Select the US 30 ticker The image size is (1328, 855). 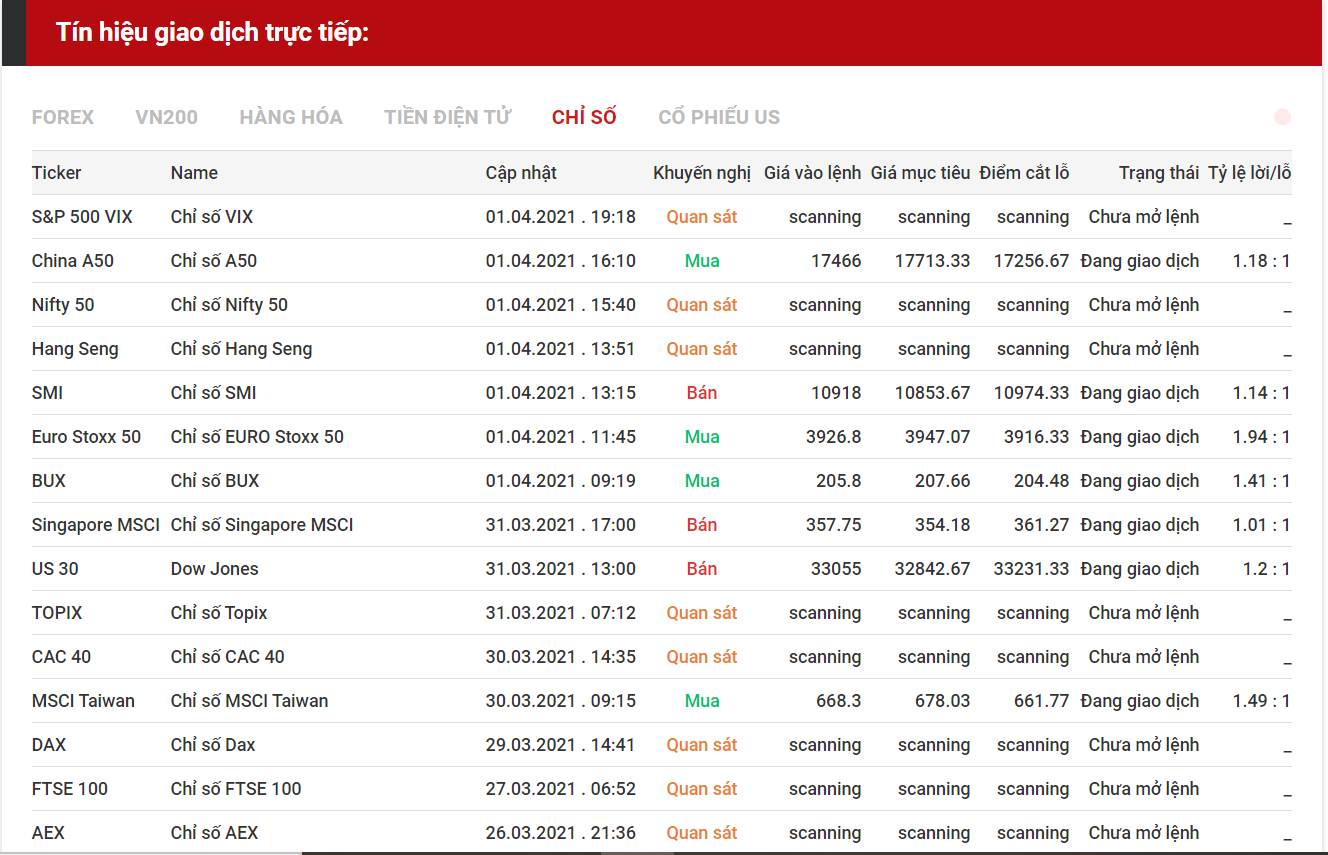pyautogui.click(x=55, y=569)
